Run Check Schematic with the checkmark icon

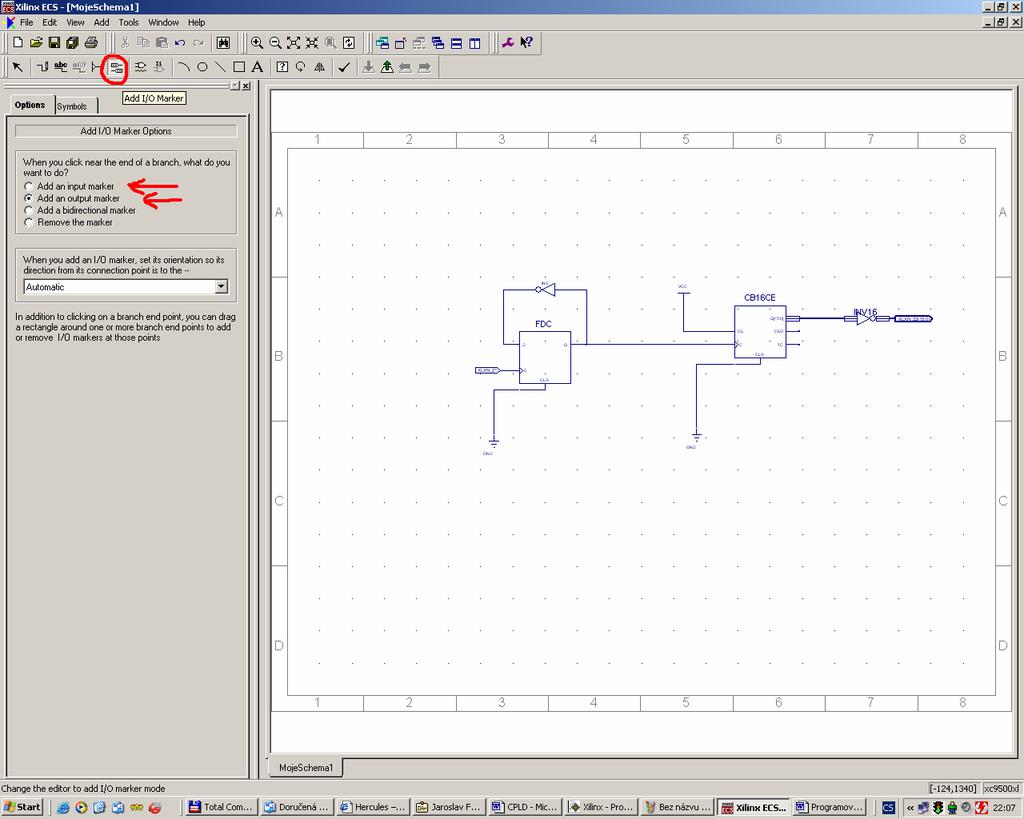point(344,67)
